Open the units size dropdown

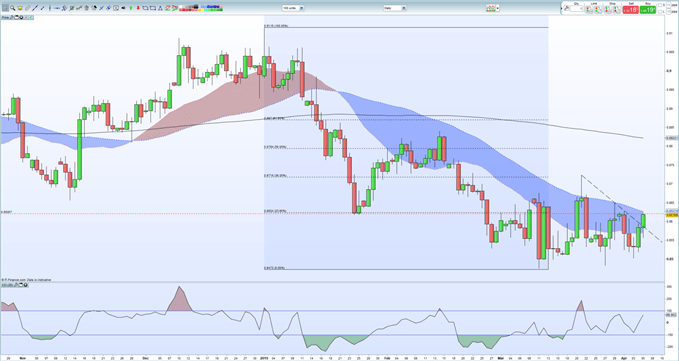coord(293,8)
